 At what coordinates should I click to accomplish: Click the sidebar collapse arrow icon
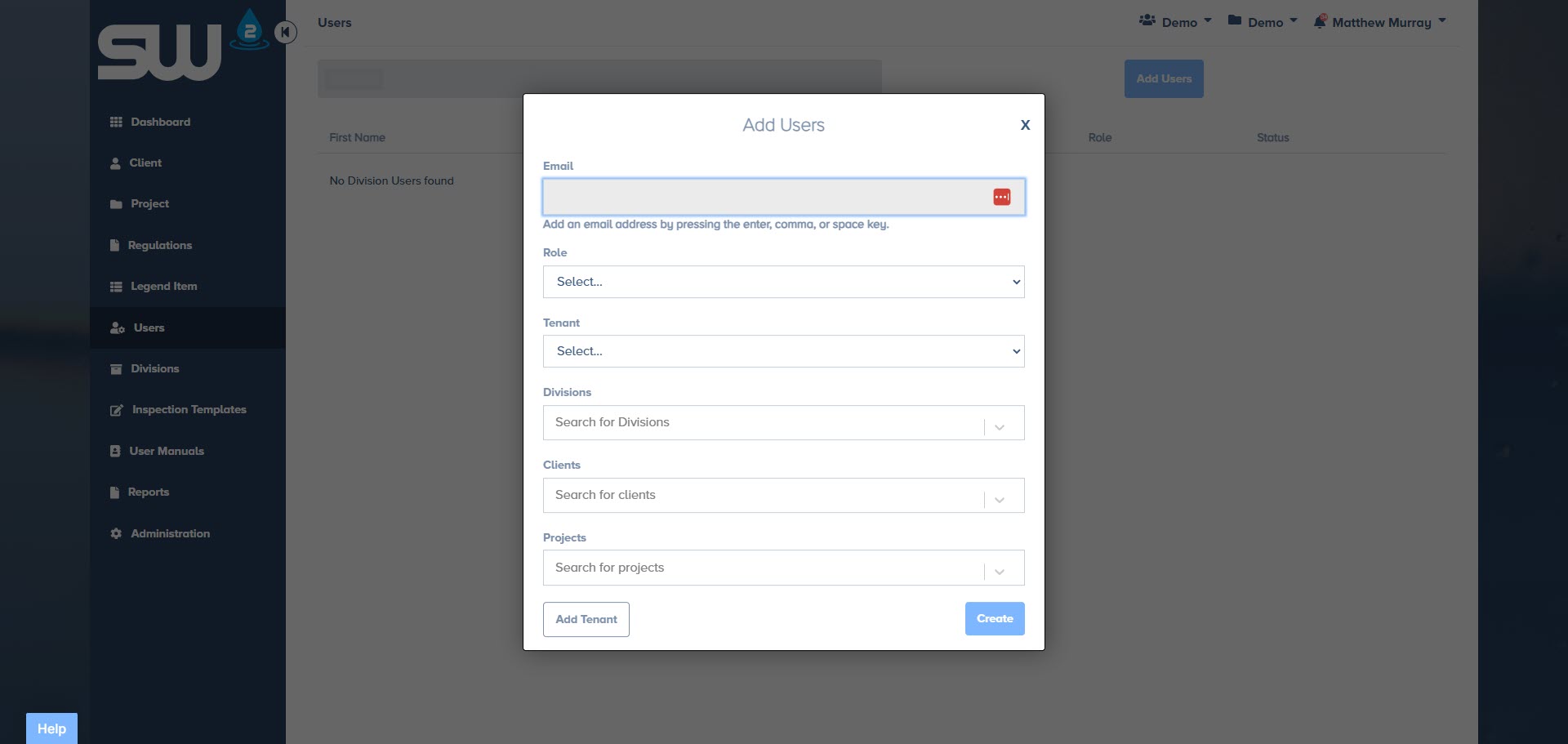tap(285, 32)
